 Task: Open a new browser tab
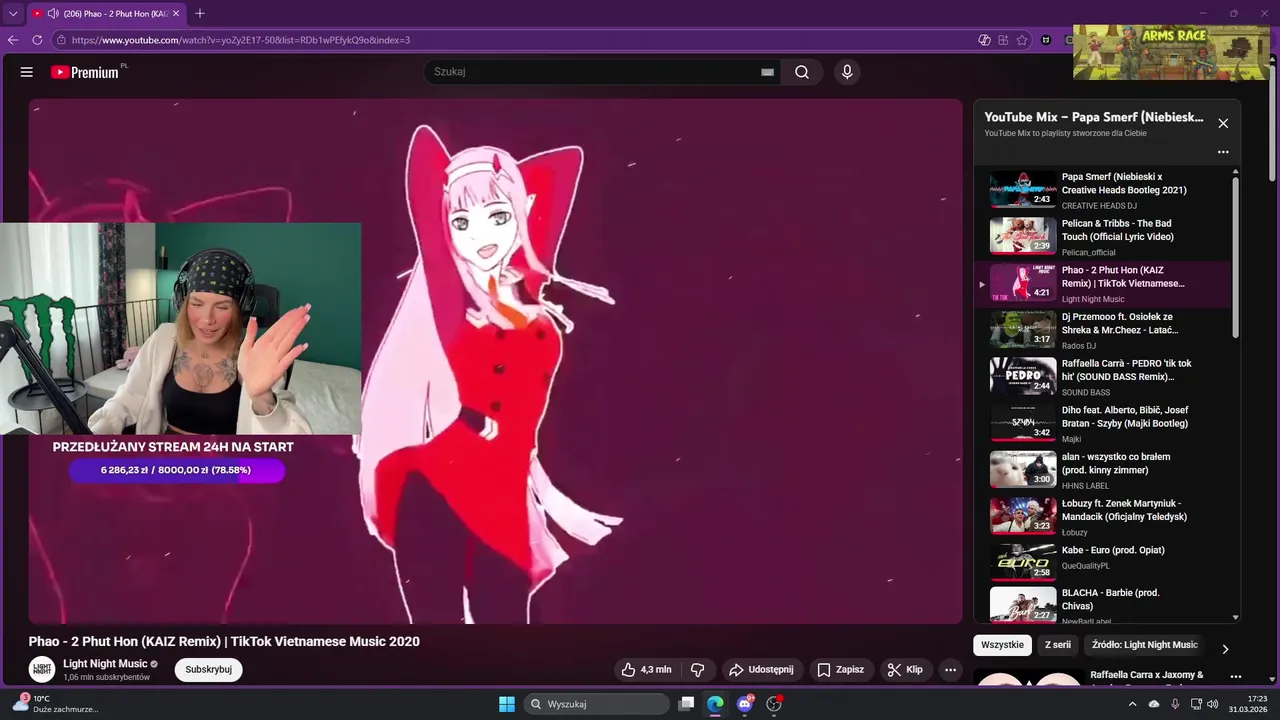[x=200, y=14]
